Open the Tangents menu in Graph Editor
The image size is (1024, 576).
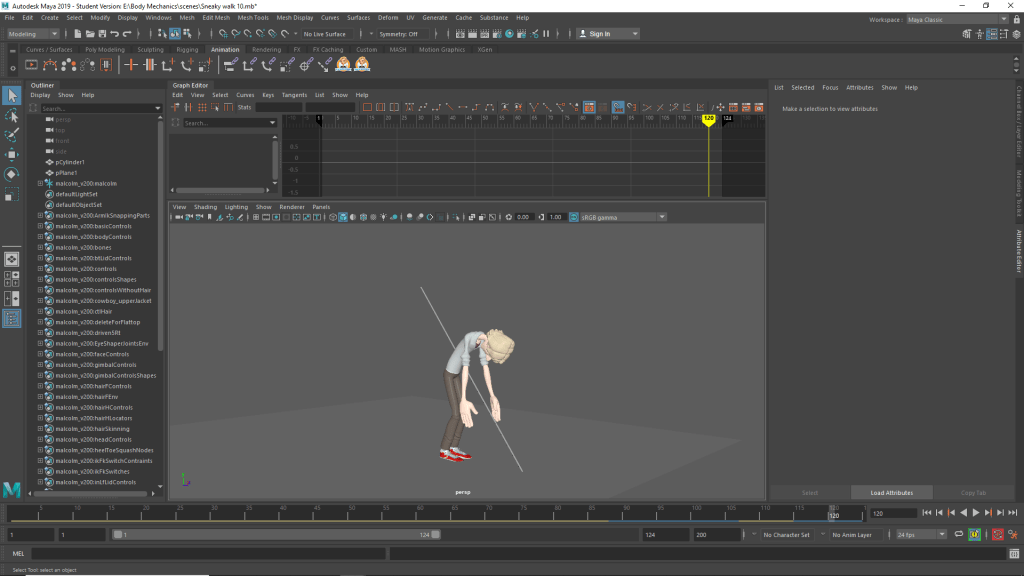pyautogui.click(x=294, y=95)
